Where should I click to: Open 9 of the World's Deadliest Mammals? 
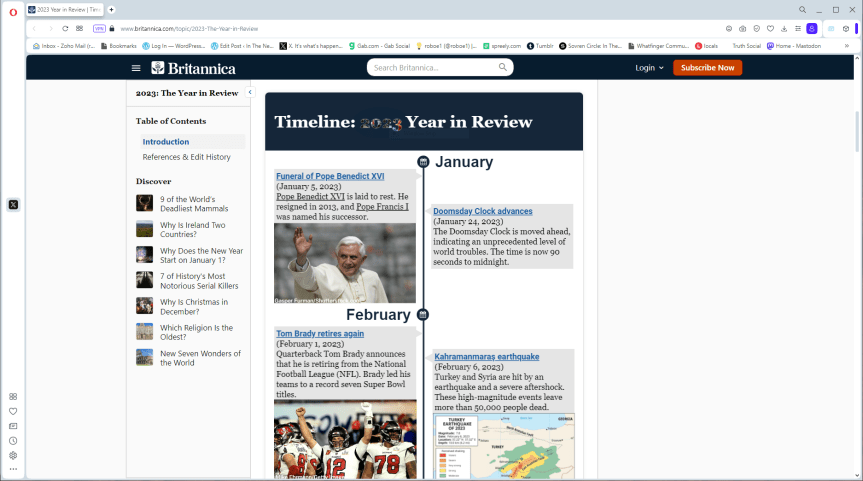[194, 204]
